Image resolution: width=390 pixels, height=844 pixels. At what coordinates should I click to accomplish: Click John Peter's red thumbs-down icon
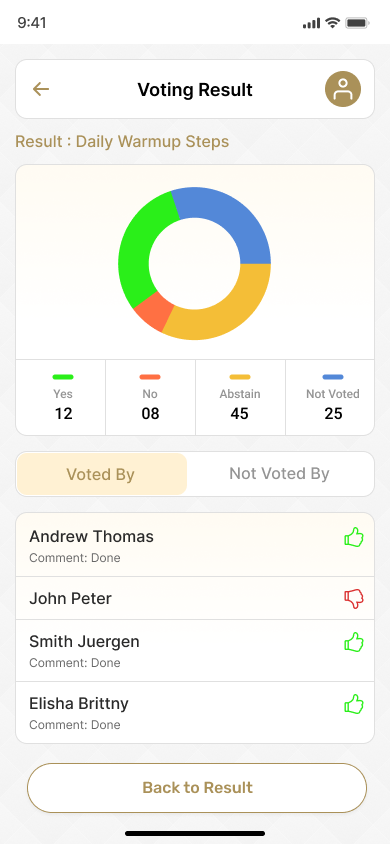[x=354, y=599]
